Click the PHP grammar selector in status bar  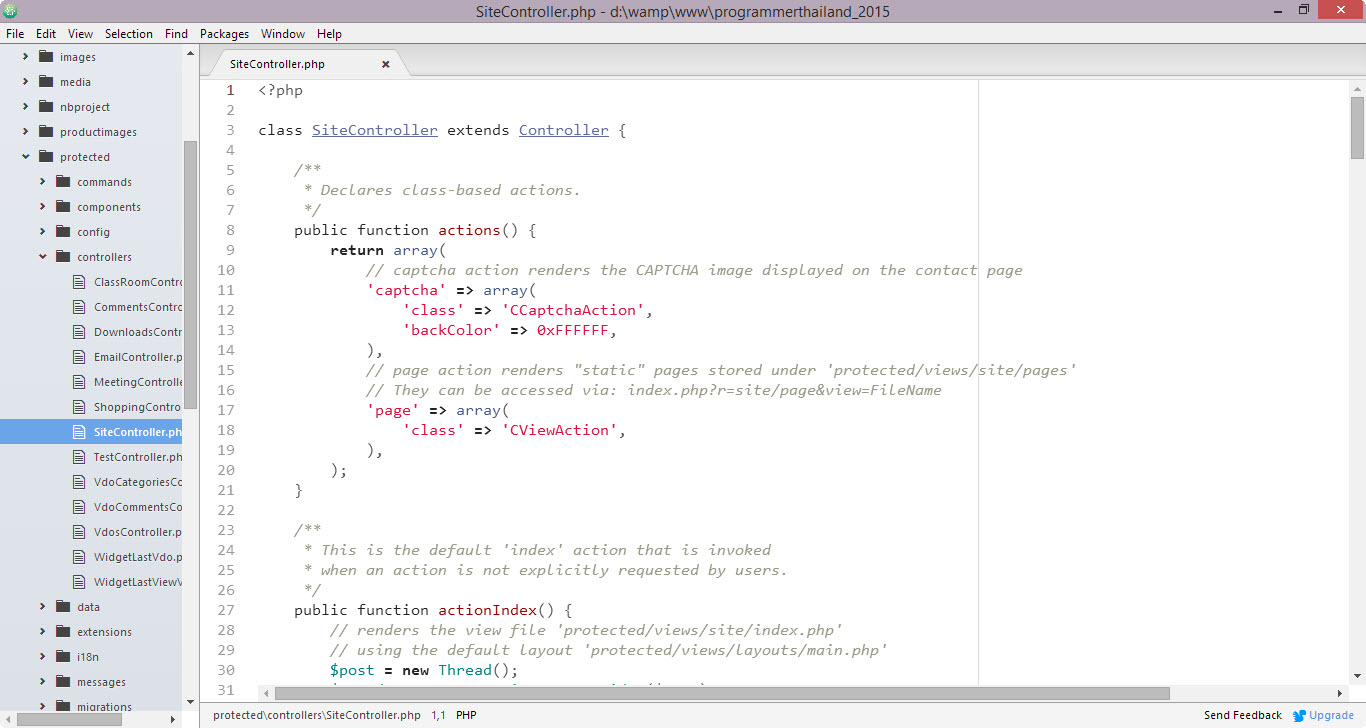(466, 715)
